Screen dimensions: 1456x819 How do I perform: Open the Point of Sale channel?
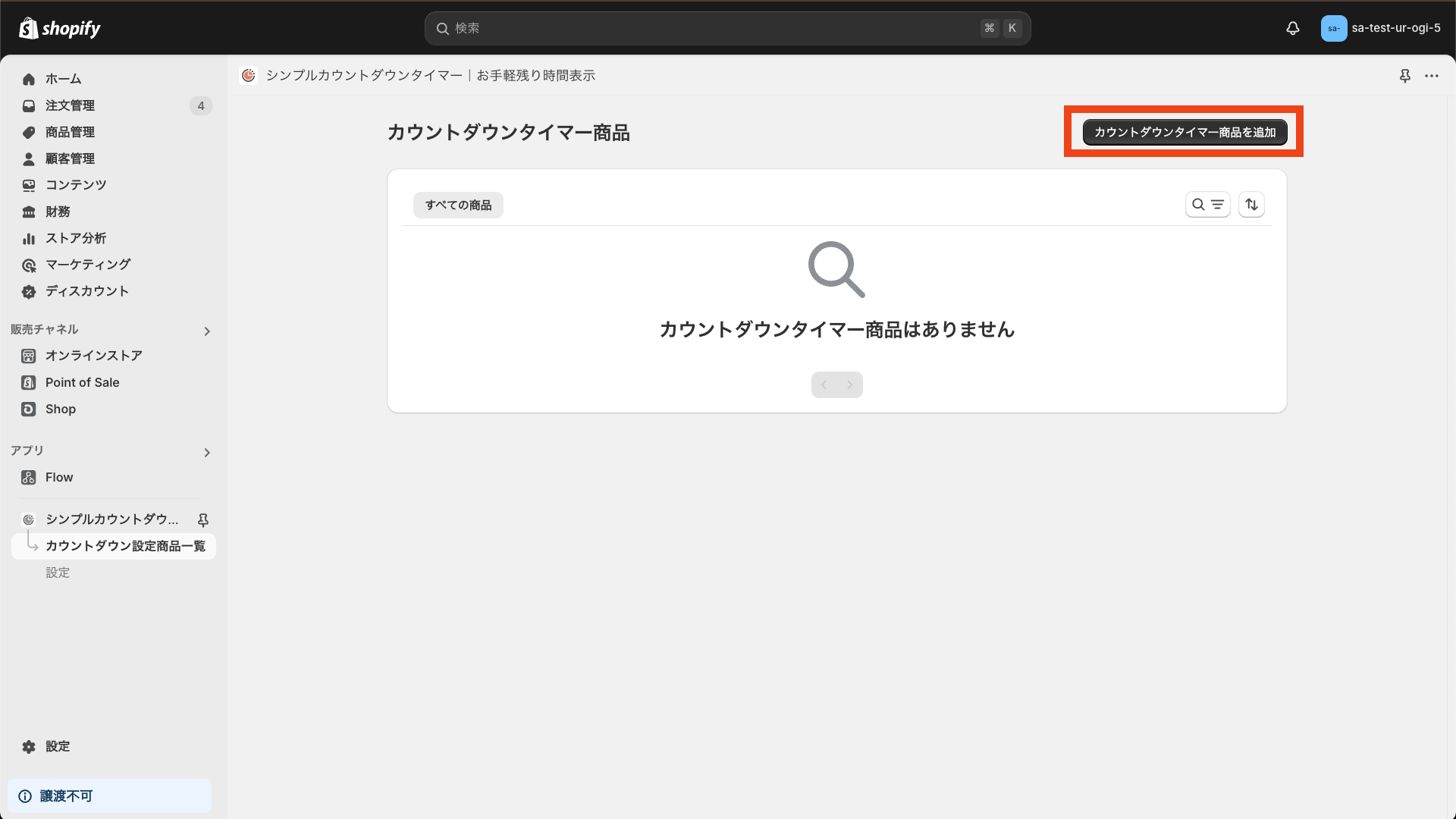[81, 382]
